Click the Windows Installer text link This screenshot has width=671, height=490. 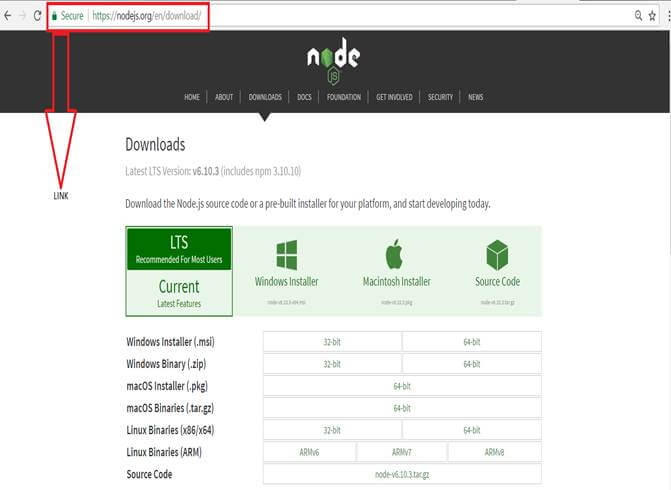(286, 282)
